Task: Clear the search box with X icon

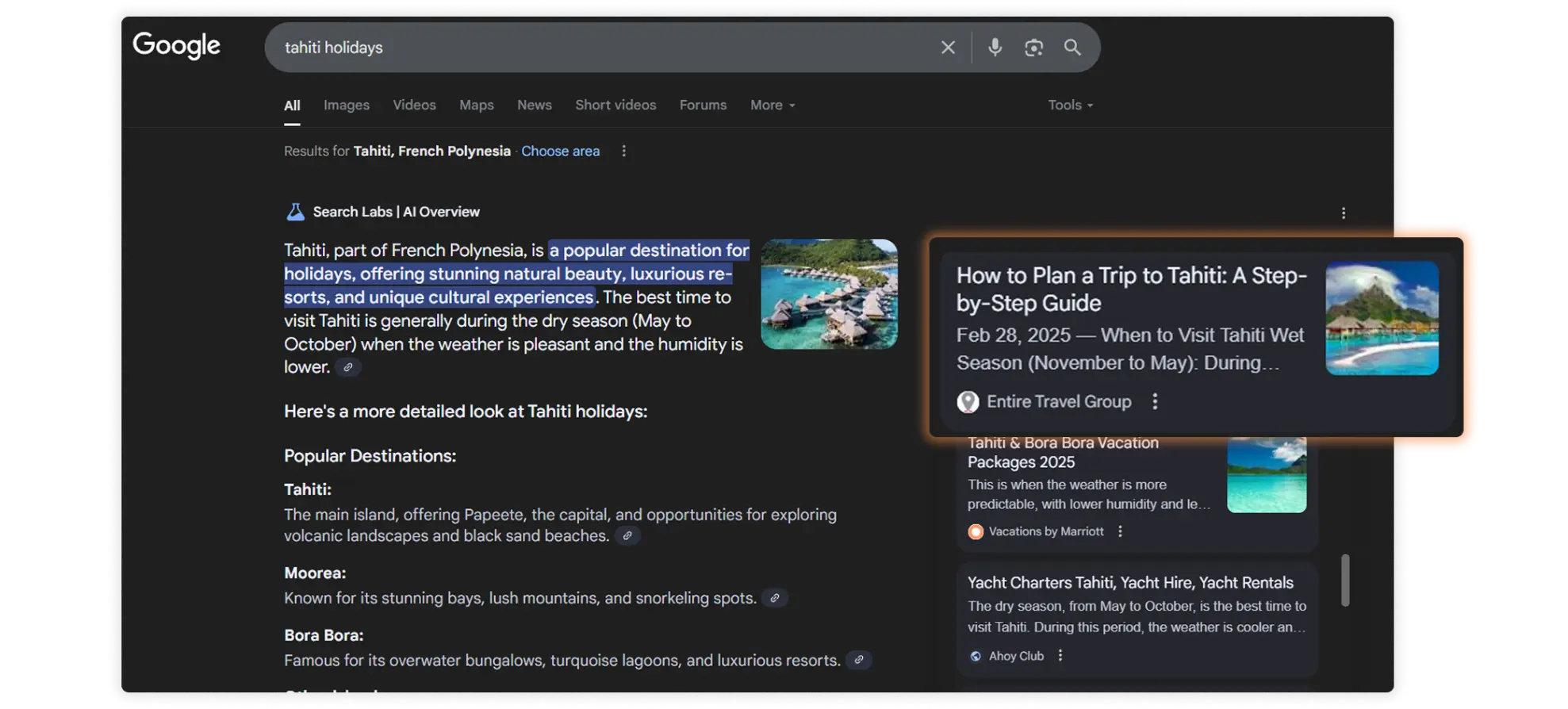Action: 948,48
